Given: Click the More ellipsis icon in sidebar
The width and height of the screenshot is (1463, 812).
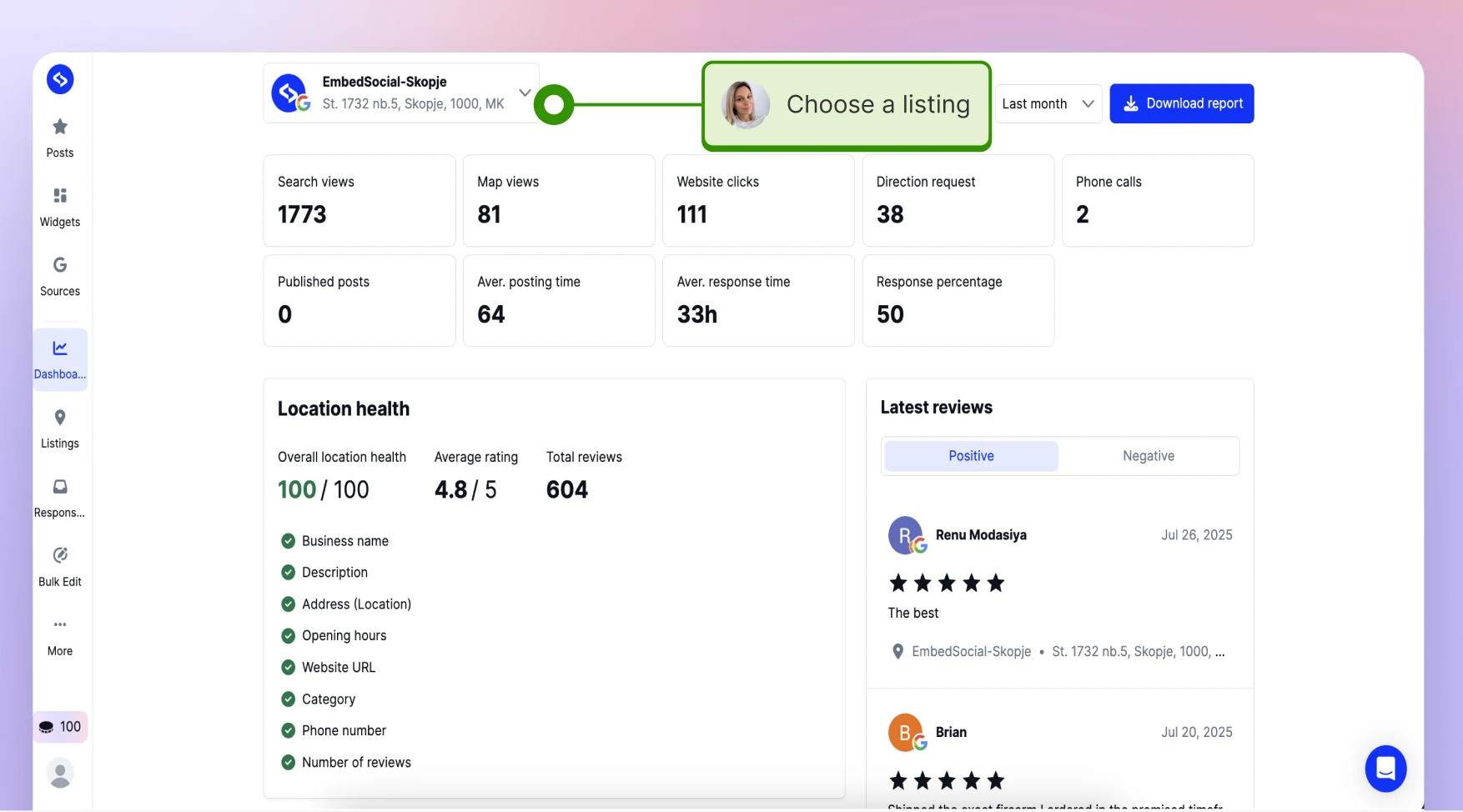Looking at the screenshot, I should [x=60, y=624].
